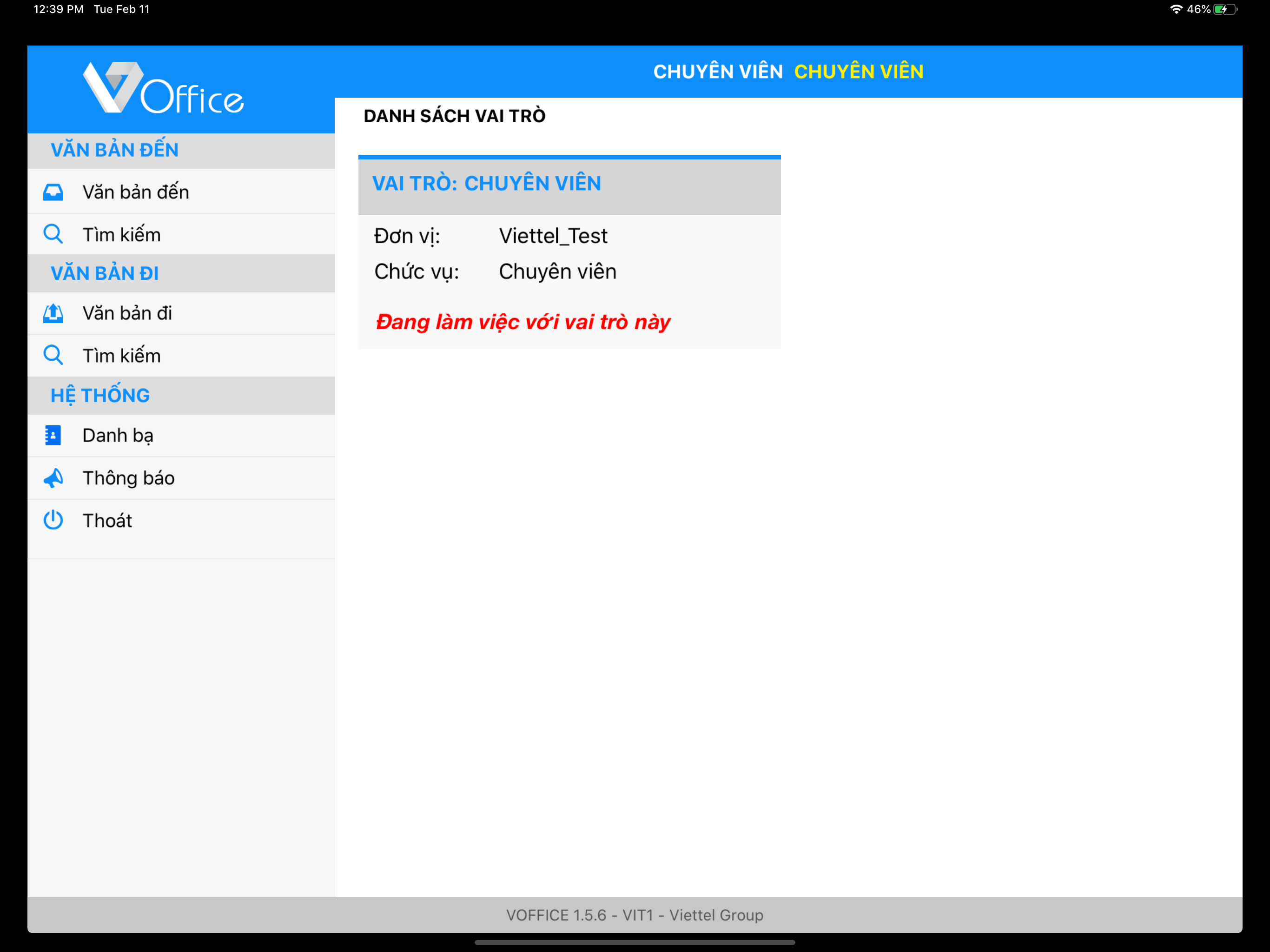Click the VĂN BẢN ĐẾN section header
This screenshot has height=952, width=1270.
click(x=181, y=151)
